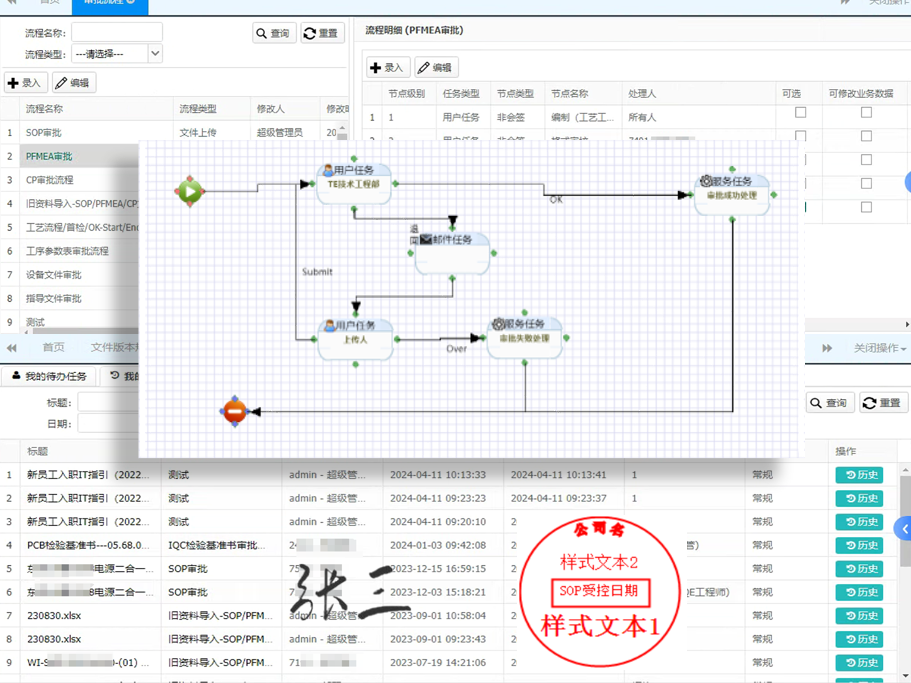Tick 可修改业务数据 checkbox in detail row 1
Image resolution: width=911 pixels, height=683 pixels.
tap(866, 112)
